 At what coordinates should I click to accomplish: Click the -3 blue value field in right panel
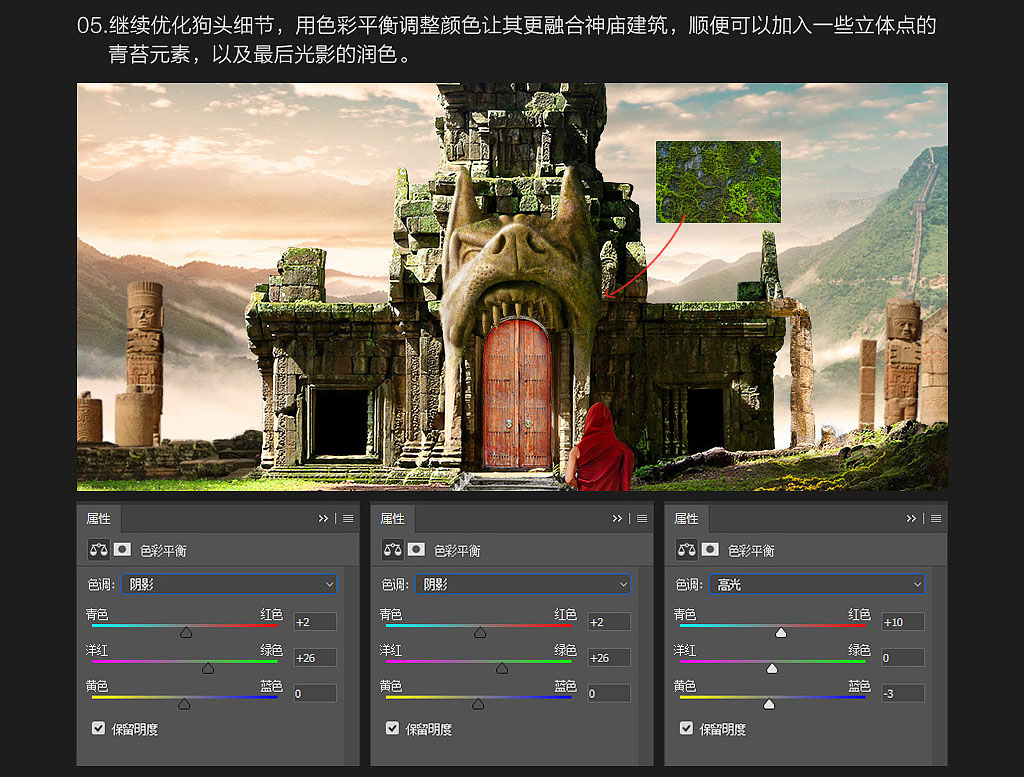click(903, 693)
